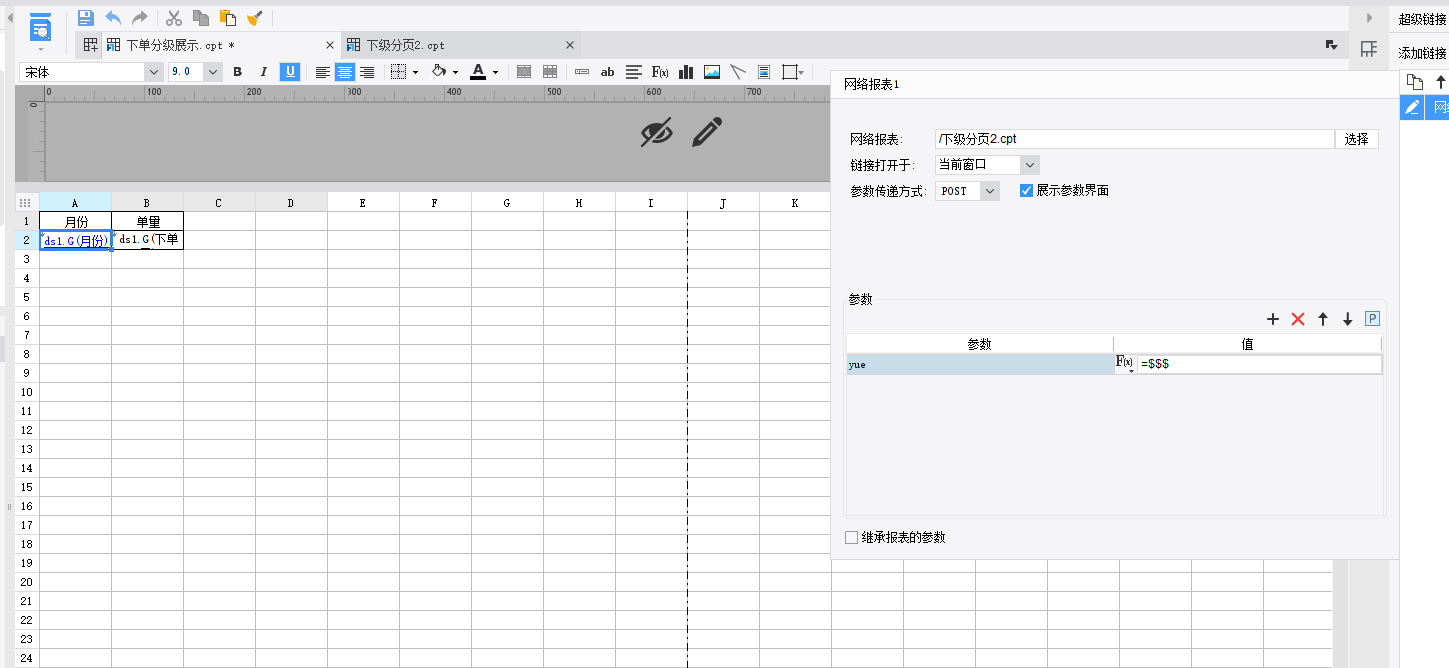Uncheck 展示参数界面 checkbox
Screen dimensions: 1449x668
coord(1026,190)
